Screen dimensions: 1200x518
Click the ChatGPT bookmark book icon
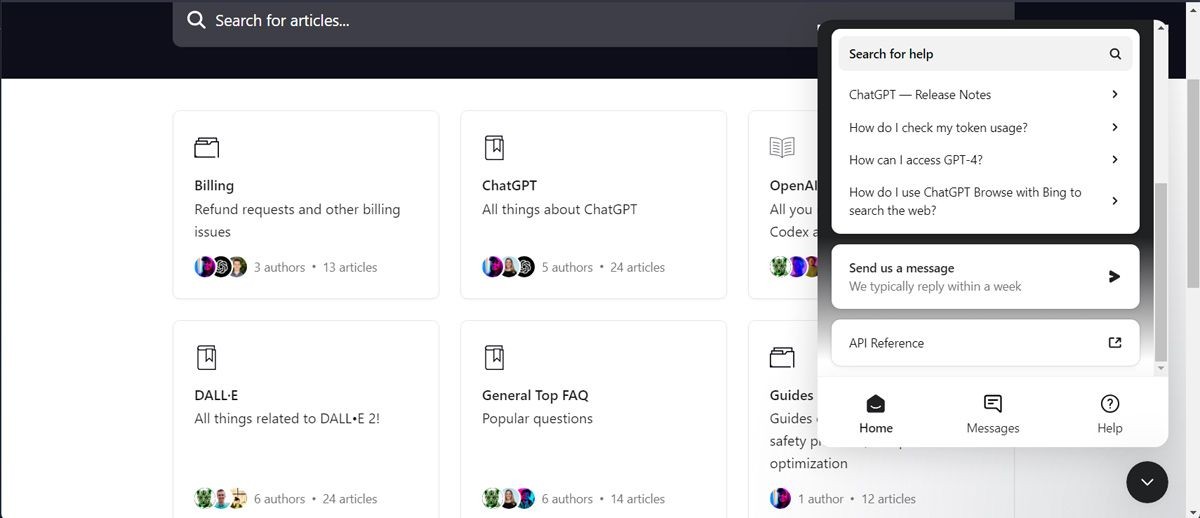click(494, 148)
